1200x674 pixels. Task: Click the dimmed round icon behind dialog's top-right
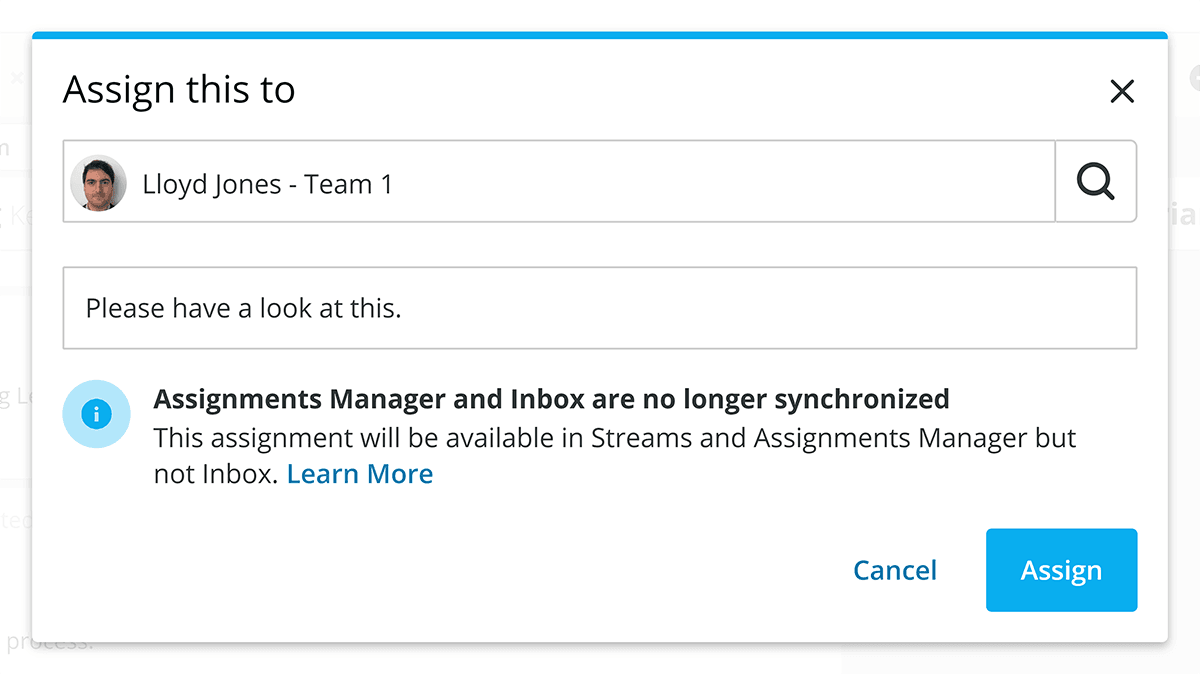1194,78
